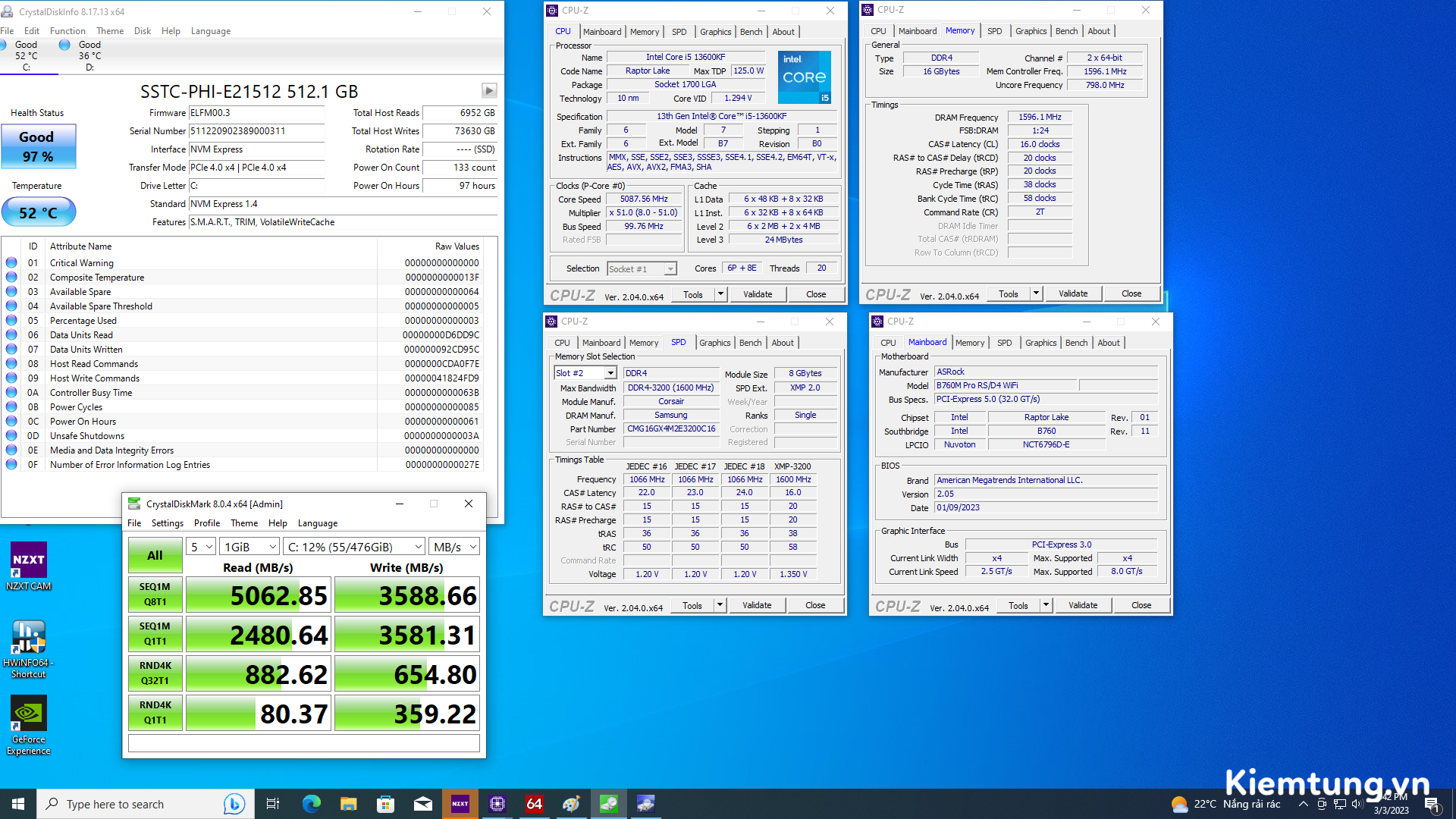Open the notification center icon
The image size is (1456, 819).
click(x=1432, y=805)
